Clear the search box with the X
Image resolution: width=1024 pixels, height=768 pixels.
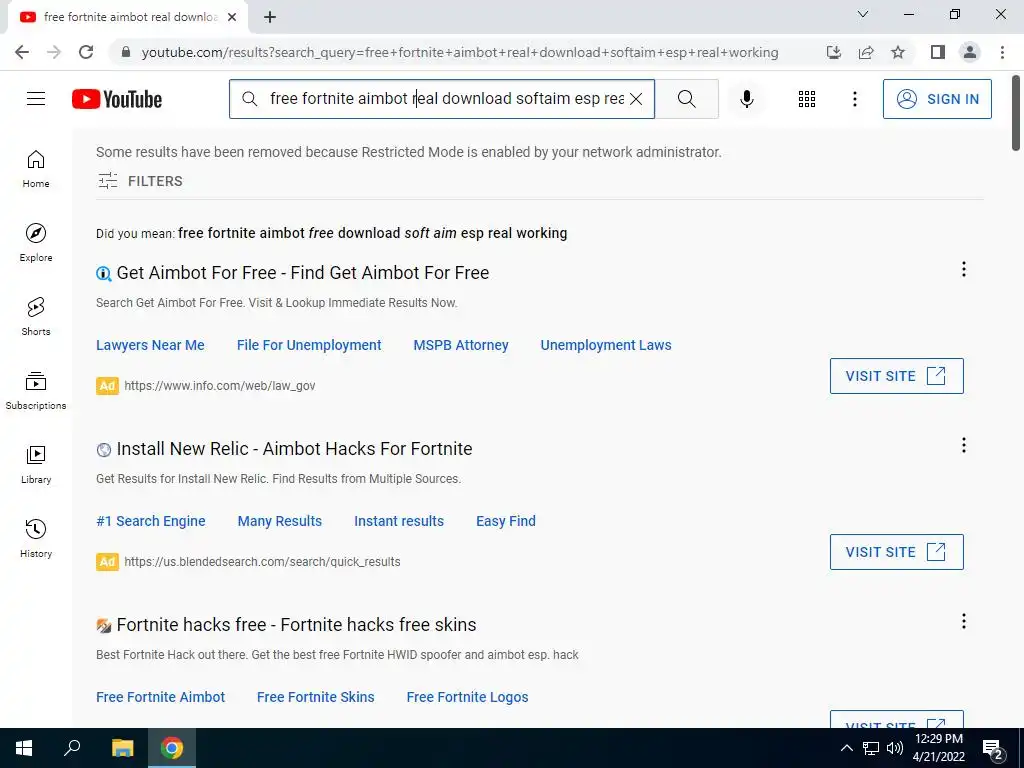click(636, 99)
